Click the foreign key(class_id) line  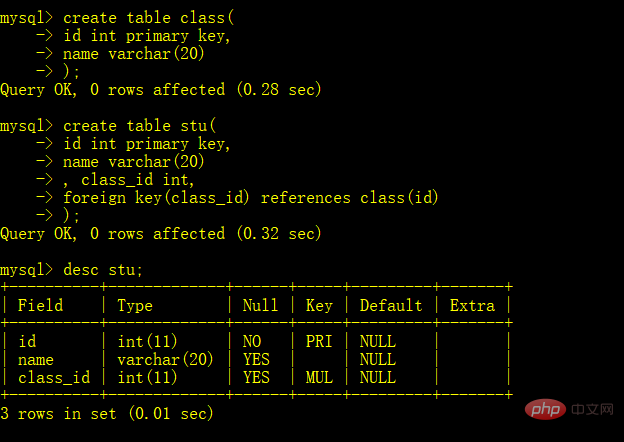(x=251, y=198)
